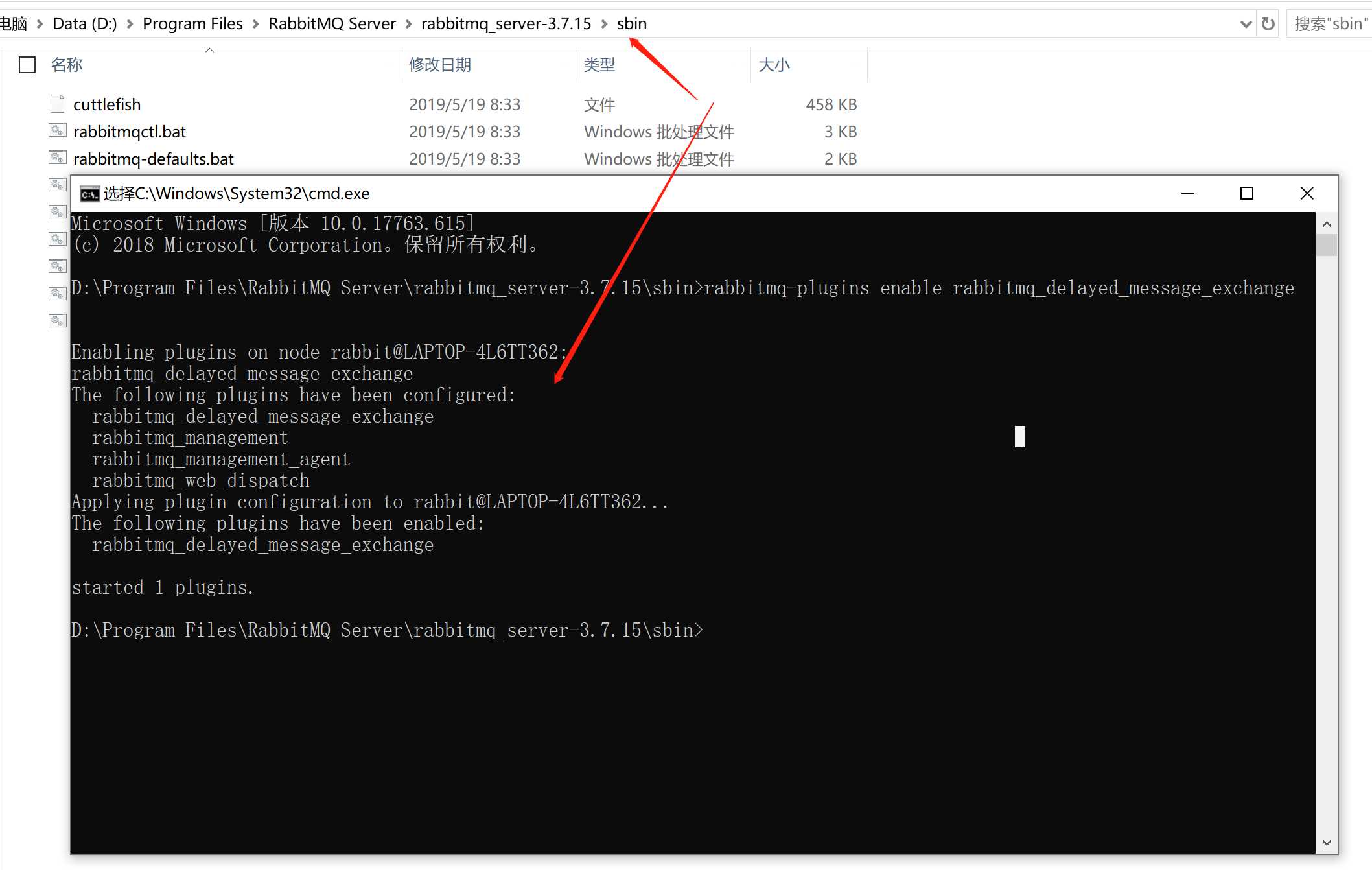Navigate to Data (D:) in the breadcrumb
1372x870 pixels.
click(x=85, y=24)
